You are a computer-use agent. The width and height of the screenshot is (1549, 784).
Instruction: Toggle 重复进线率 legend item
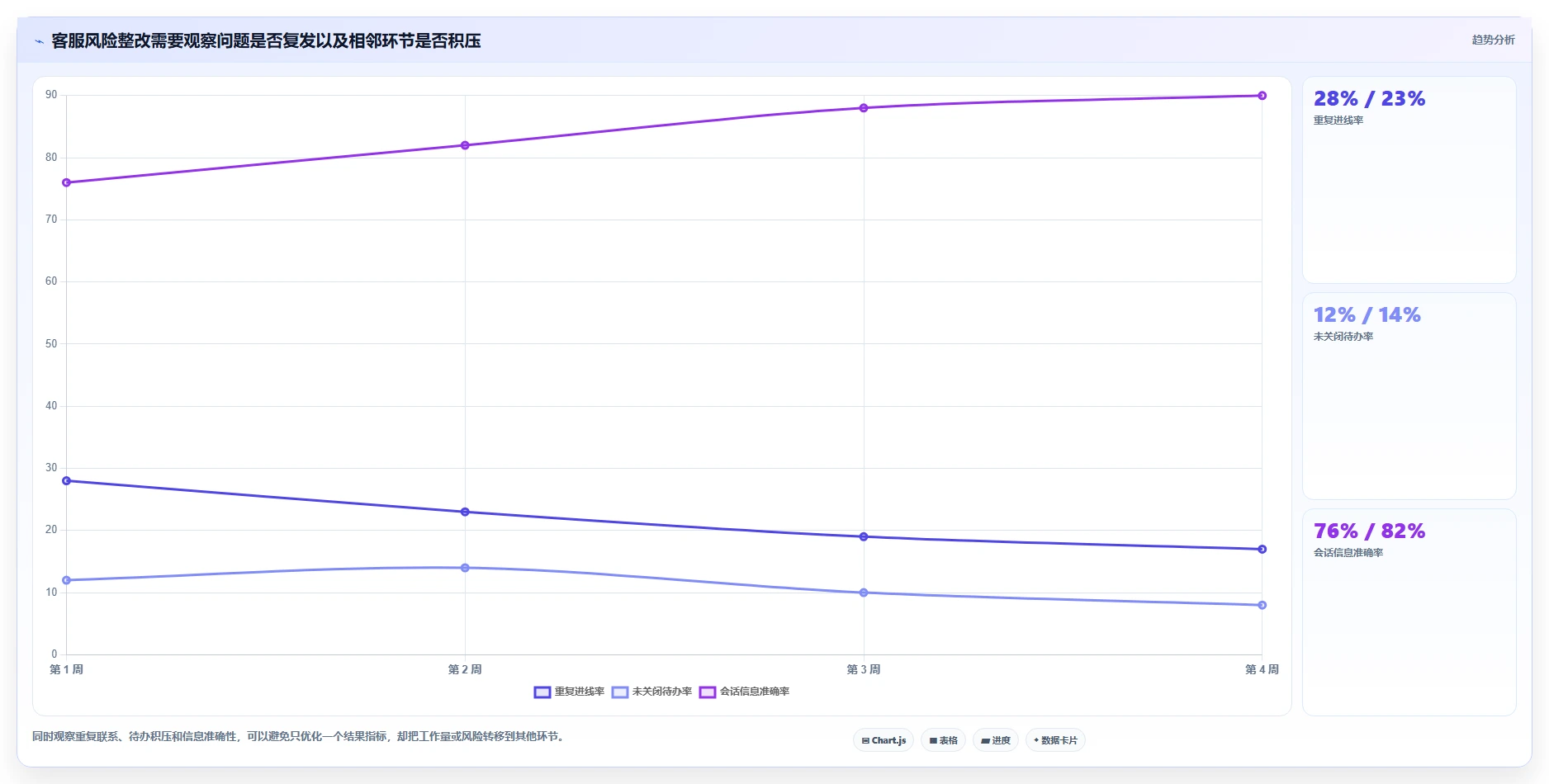[x=570, y=692]
